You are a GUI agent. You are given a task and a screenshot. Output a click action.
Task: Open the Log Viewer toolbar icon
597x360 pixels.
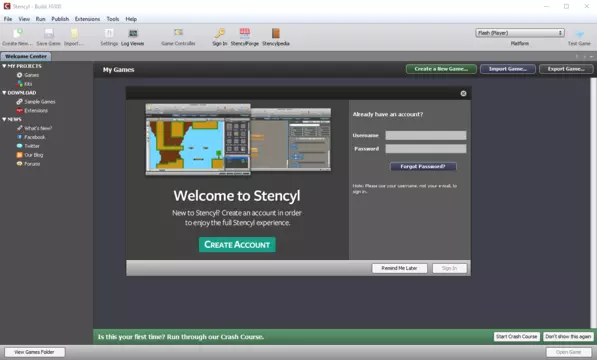(133, 33)
